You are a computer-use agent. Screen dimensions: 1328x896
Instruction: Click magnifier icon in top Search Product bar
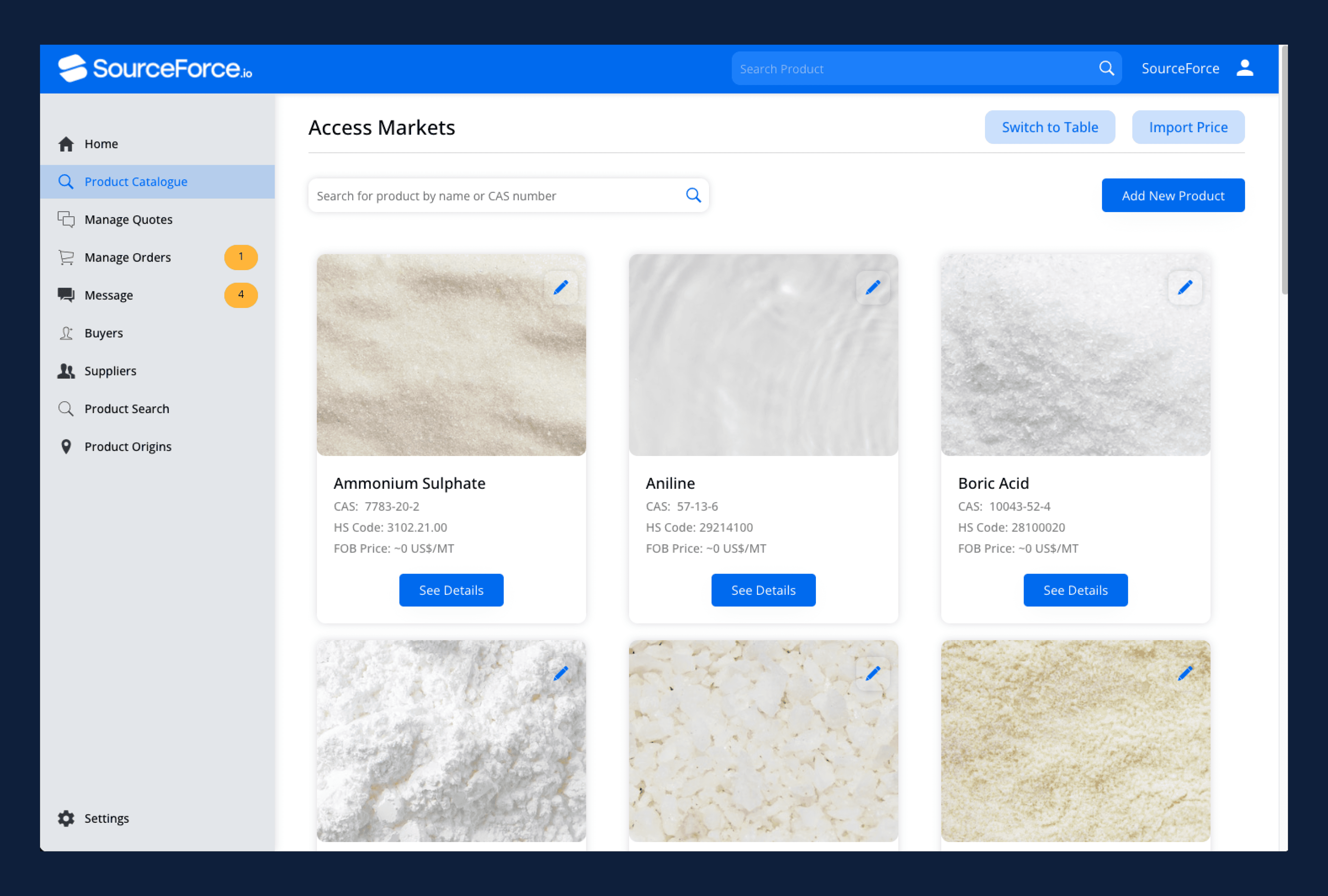(1106, 69)
